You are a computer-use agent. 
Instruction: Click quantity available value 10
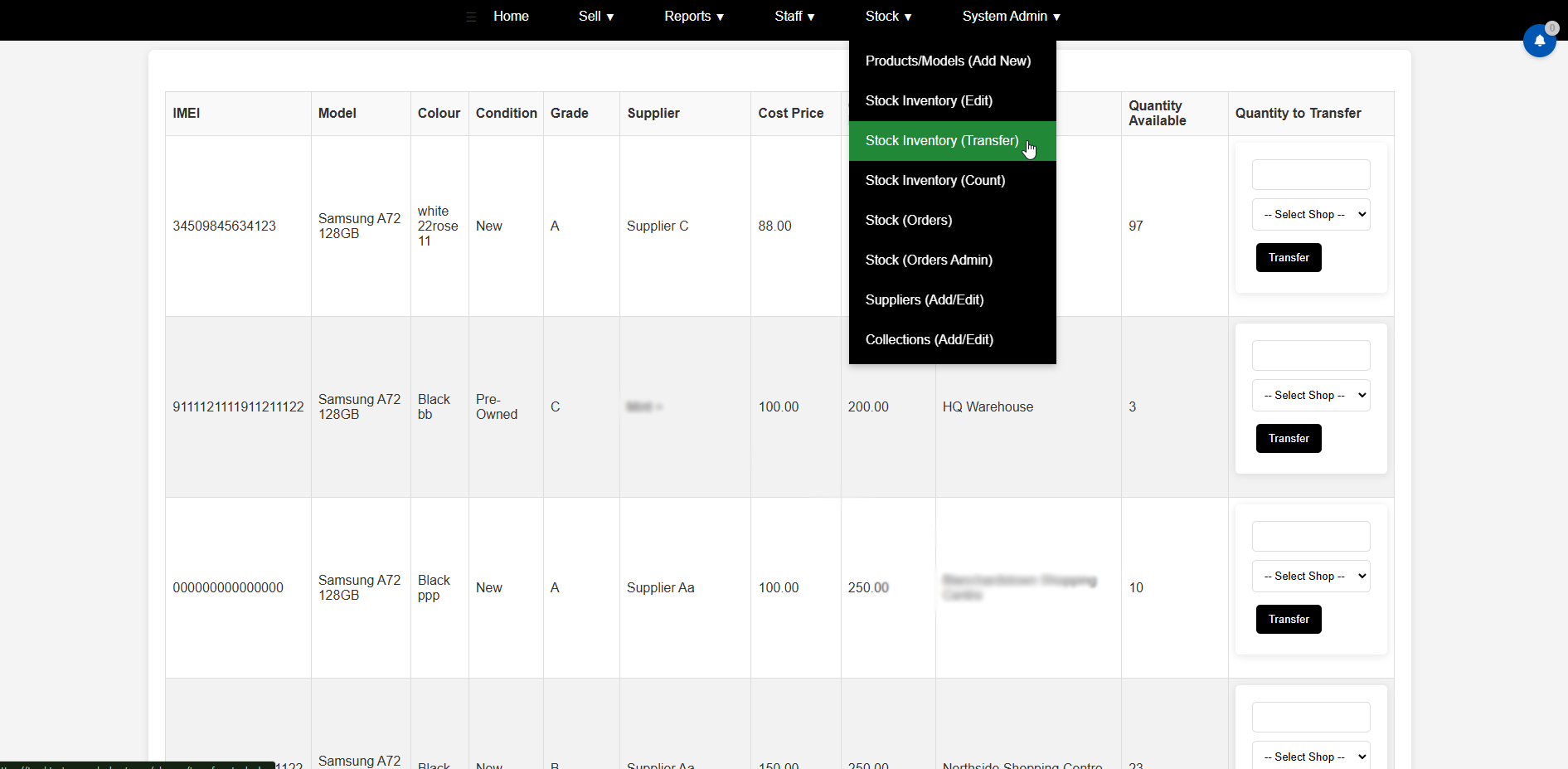[x=1136, y=588]
